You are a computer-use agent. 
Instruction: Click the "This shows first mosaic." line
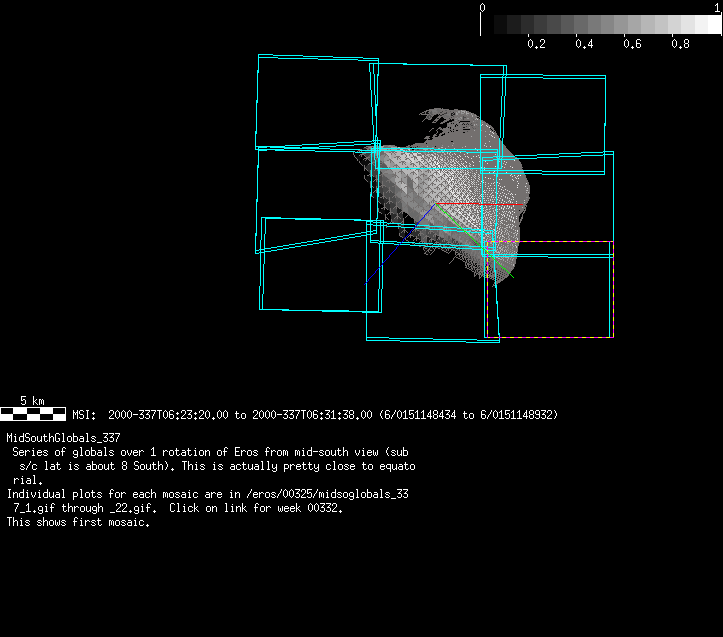click(x=78, y=522)
